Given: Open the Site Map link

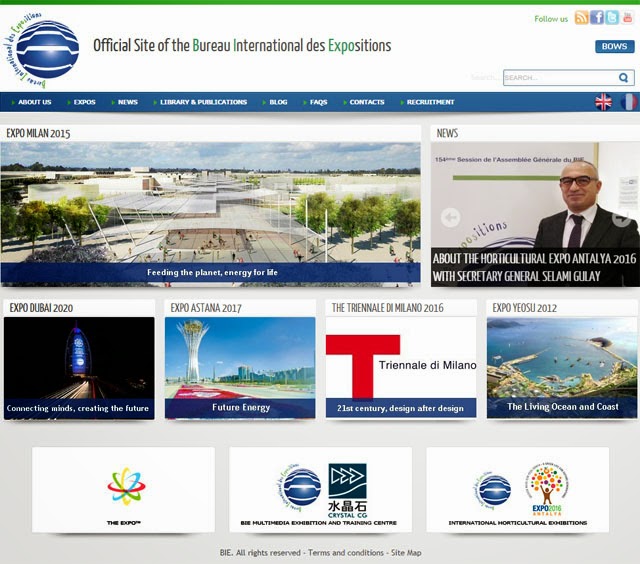Looking at the screenshot, I should (406, 553).
